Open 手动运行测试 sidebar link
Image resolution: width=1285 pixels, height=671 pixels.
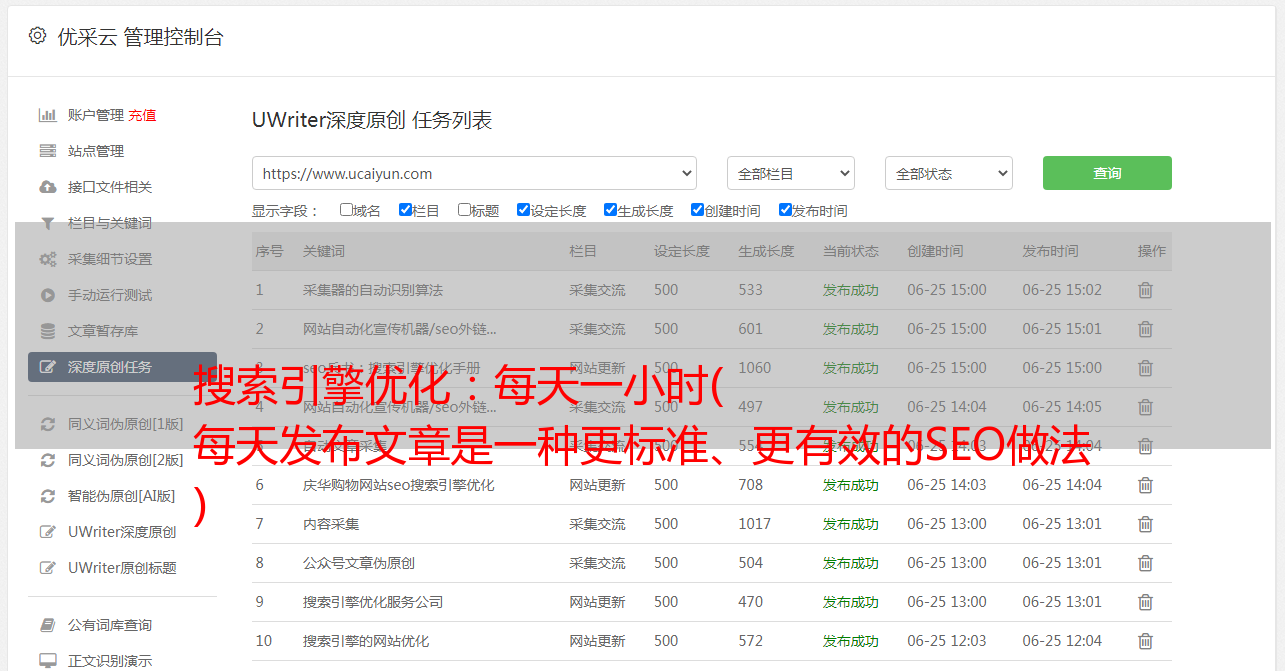click(x=110, y=295)
